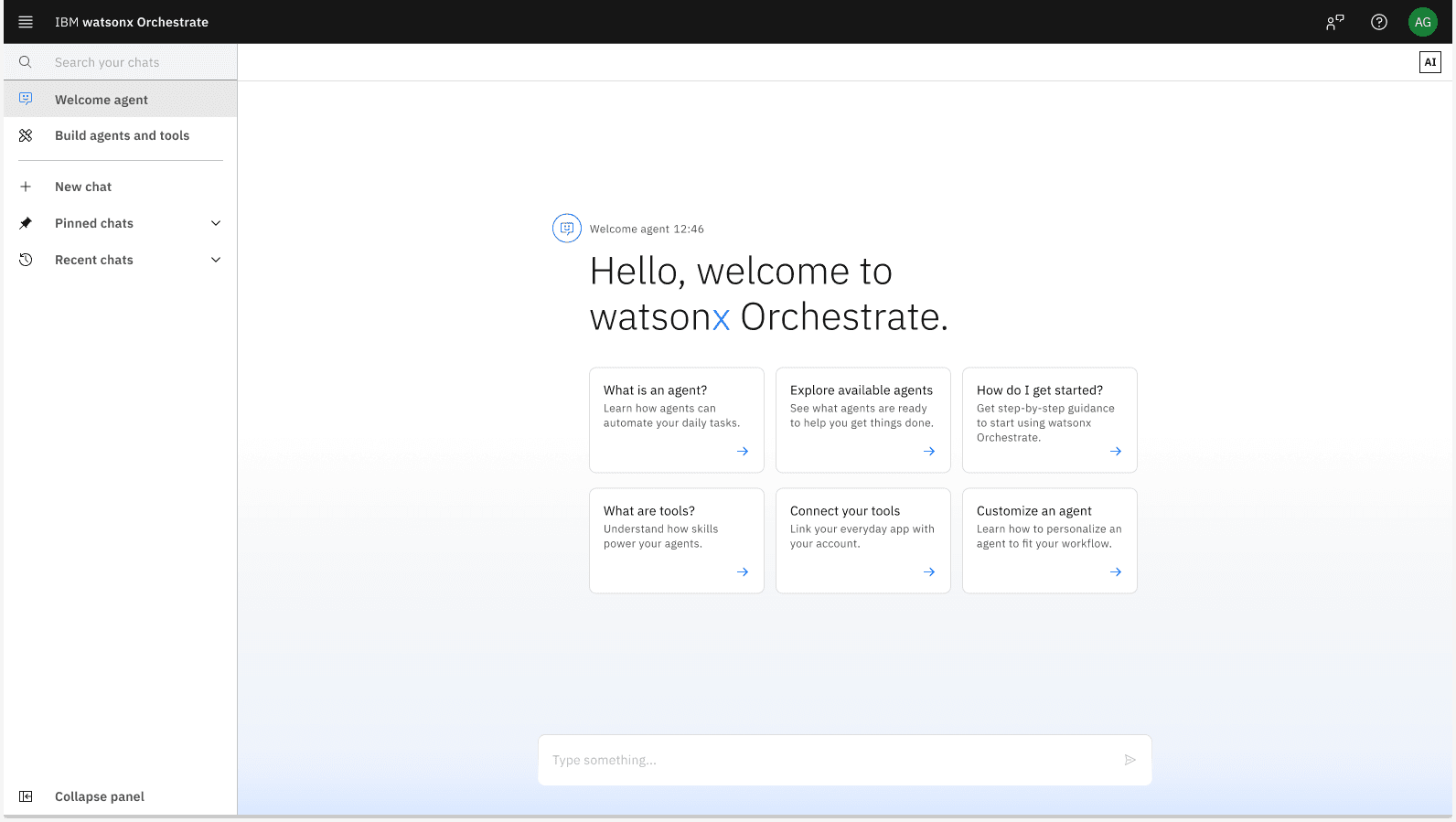Click the Hello, welcome to watsonx Orchestrate heading
The image size is (1456, 822).
click(x=769, y=294)
